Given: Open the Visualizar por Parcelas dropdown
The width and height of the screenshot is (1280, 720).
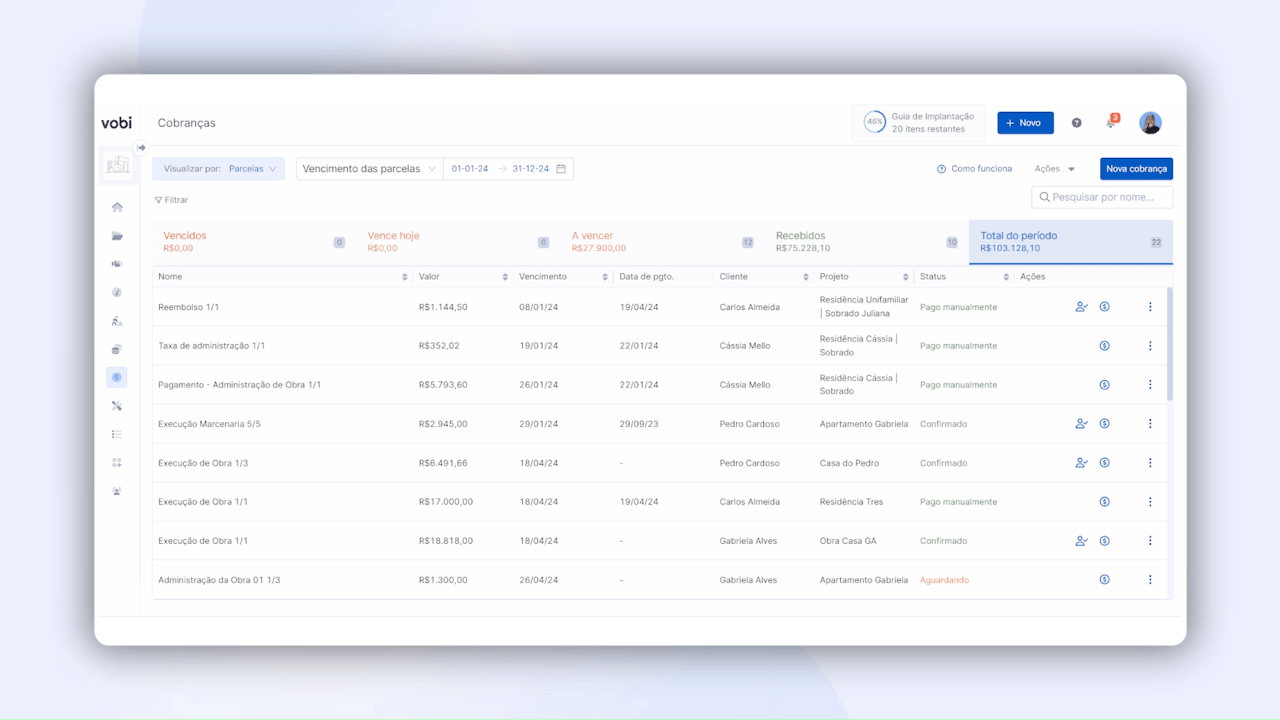Looking at the screenshot, I should (219, 169).
